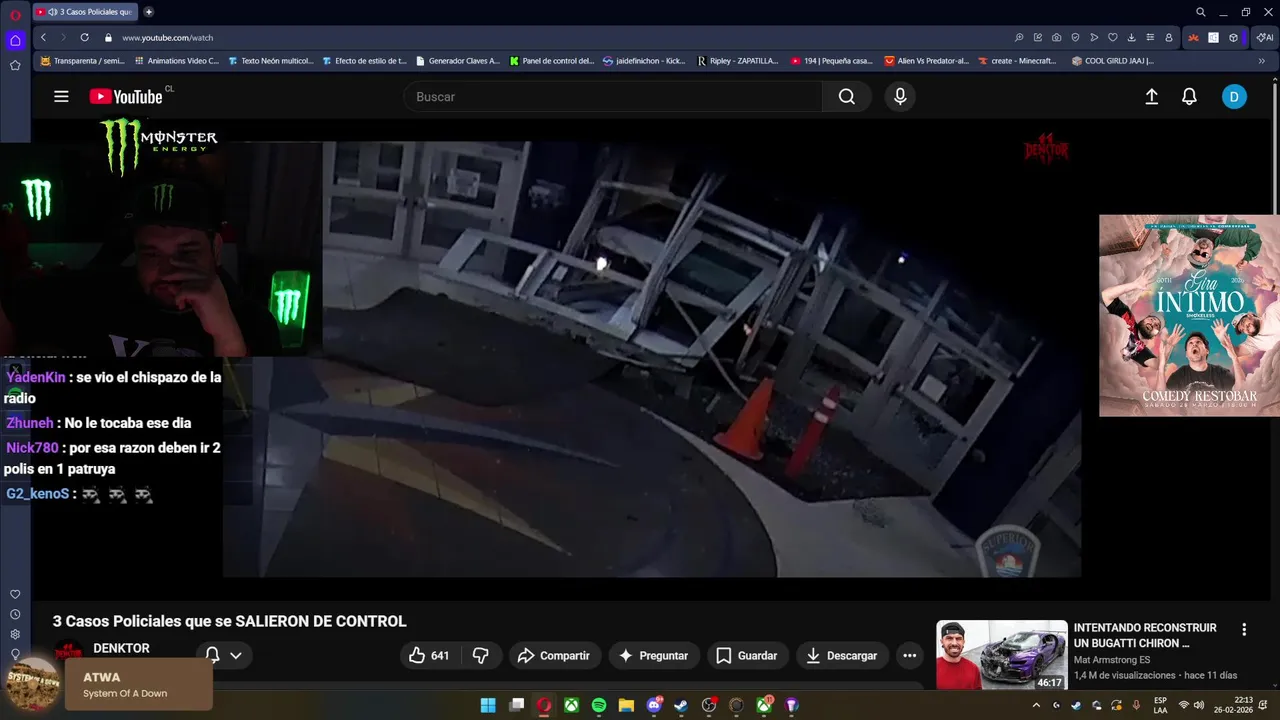Screen dimensions: 1280x720
Task: Open send flow arrow icon in address bar
Action: (1094, 37)
